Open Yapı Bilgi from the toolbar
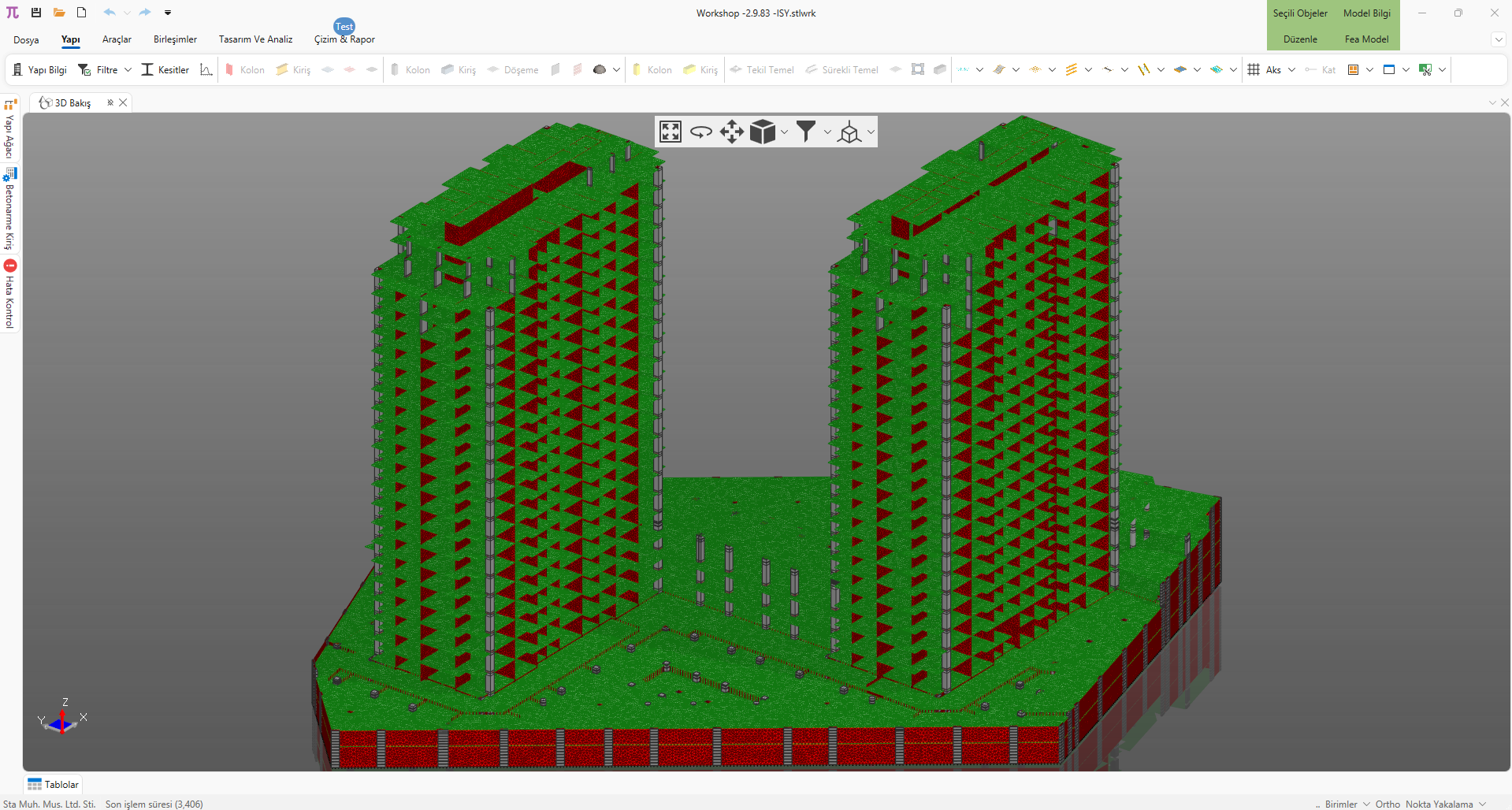The width and height of the screenshot is (1512, 810). pos(39,70)
